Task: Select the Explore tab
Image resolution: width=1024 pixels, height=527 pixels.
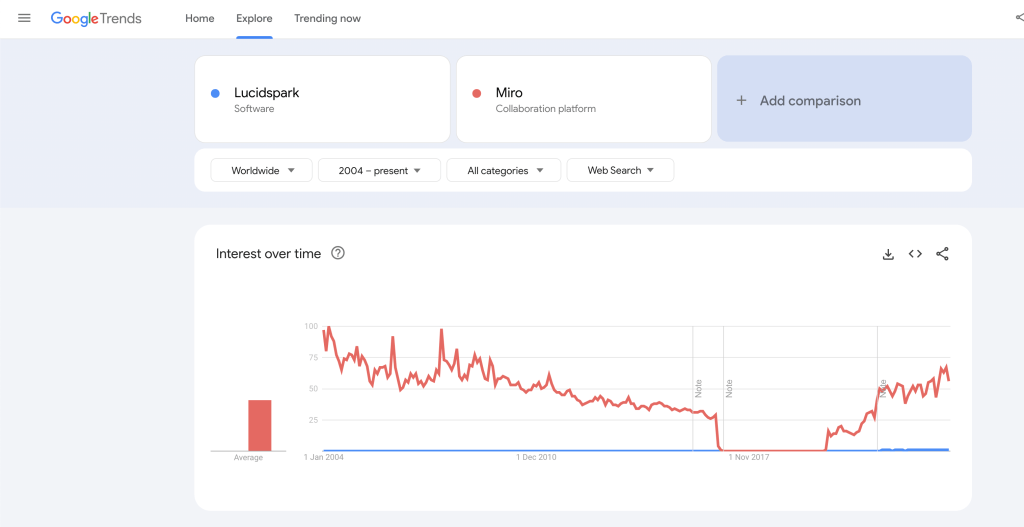Action: point(255,18)
